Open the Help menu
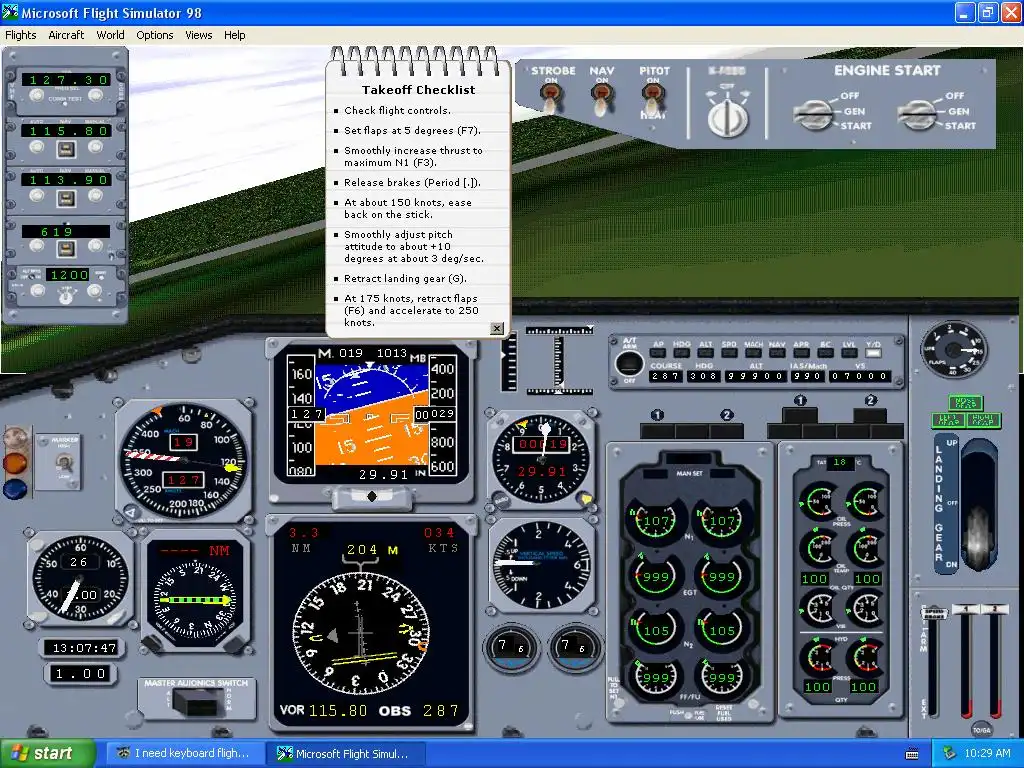This screenshot has width=1024, height=768. tap(234, 35)
